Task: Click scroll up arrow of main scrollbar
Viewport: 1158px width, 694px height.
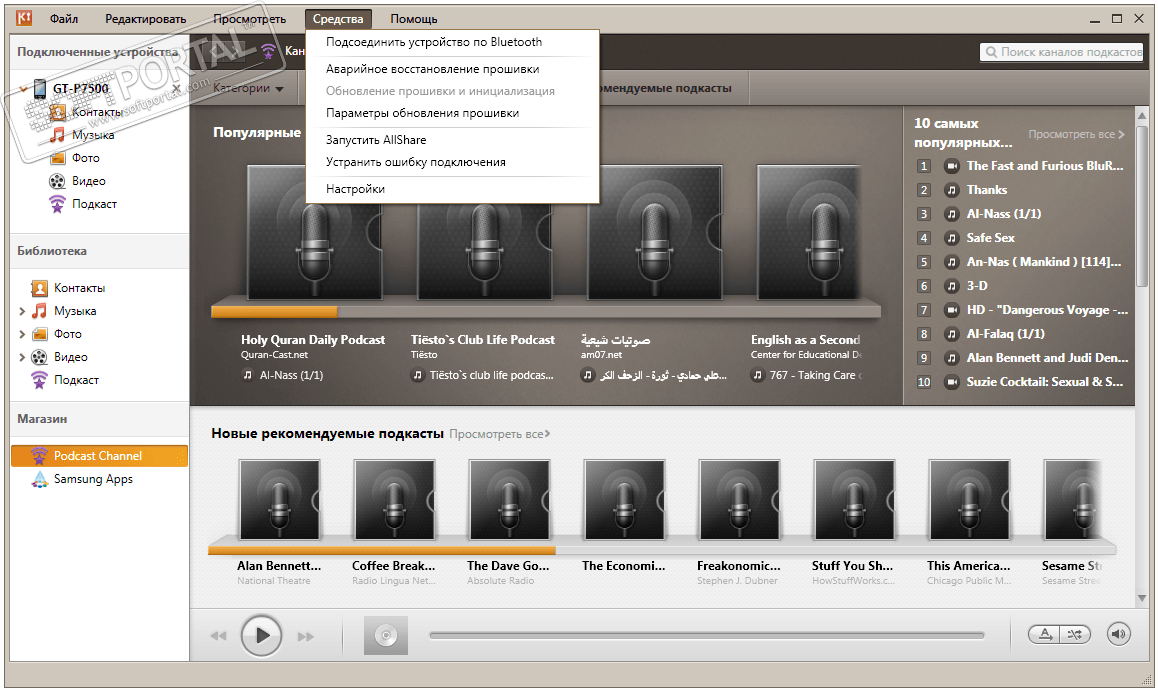Action: click(x=1142, y=115)
